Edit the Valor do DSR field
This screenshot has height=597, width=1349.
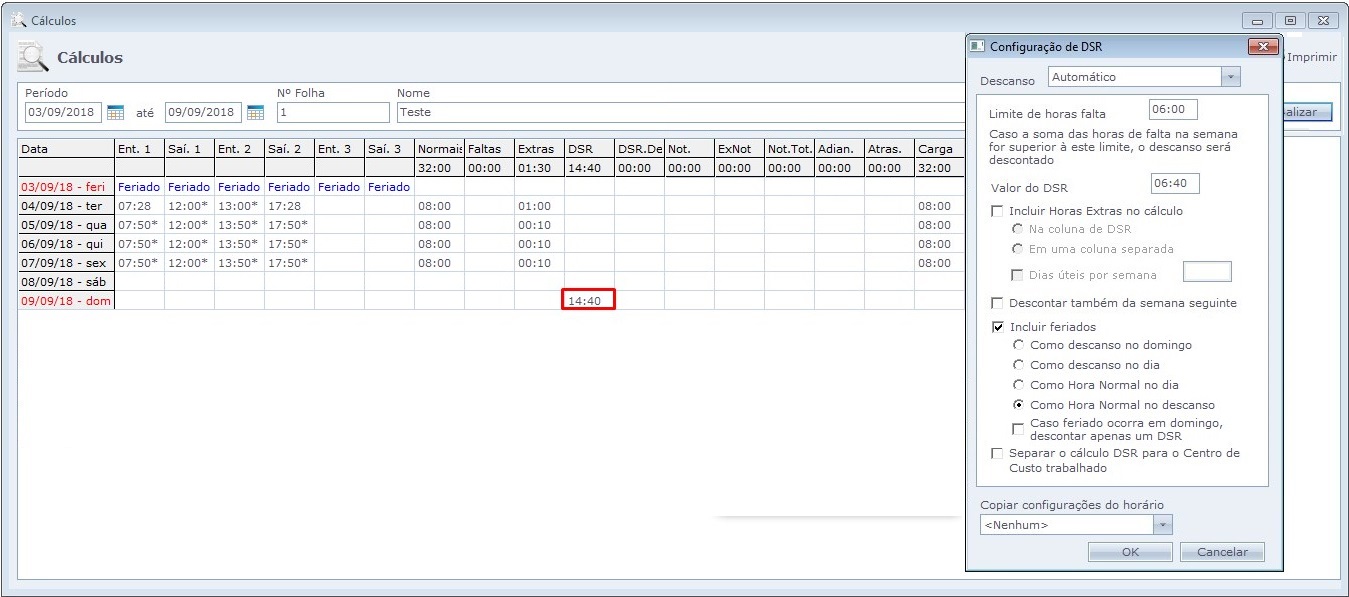click(x=1174, y=183)
